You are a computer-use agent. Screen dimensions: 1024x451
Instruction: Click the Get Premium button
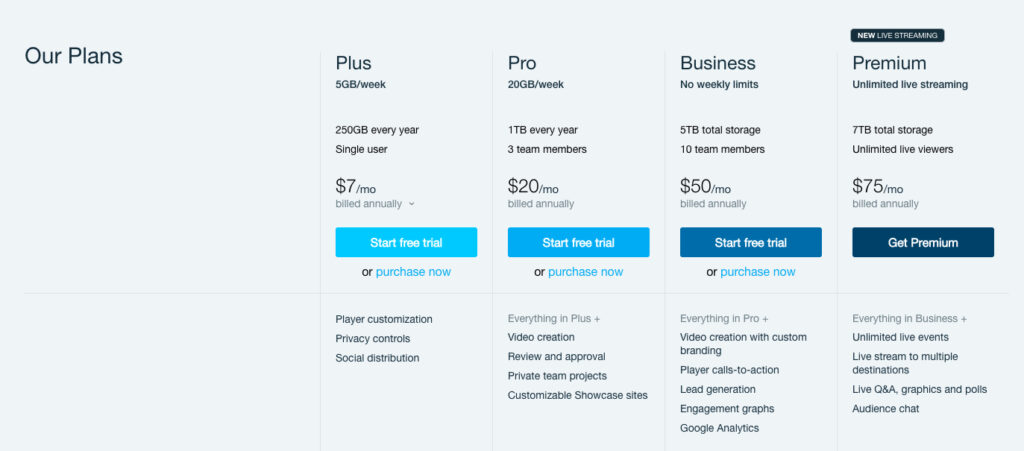[923, 242]
